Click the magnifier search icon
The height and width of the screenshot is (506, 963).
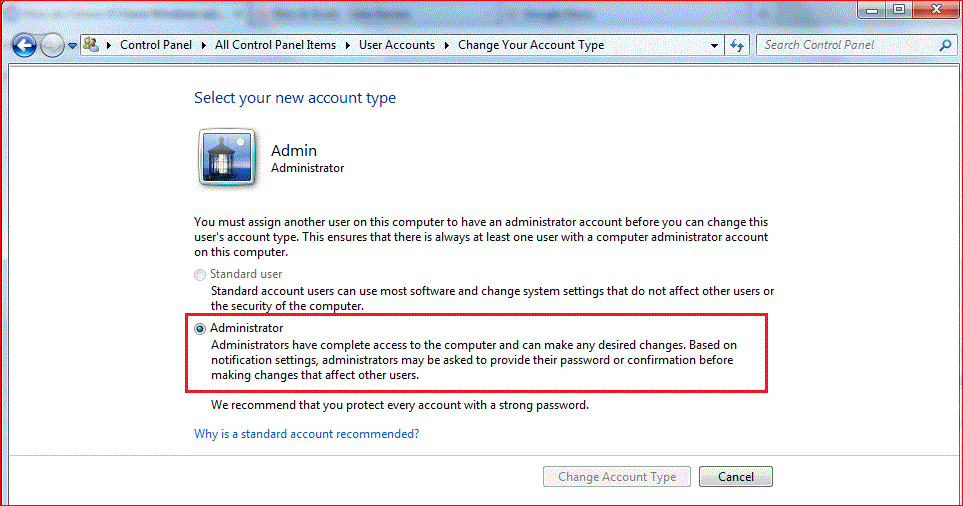946,45
